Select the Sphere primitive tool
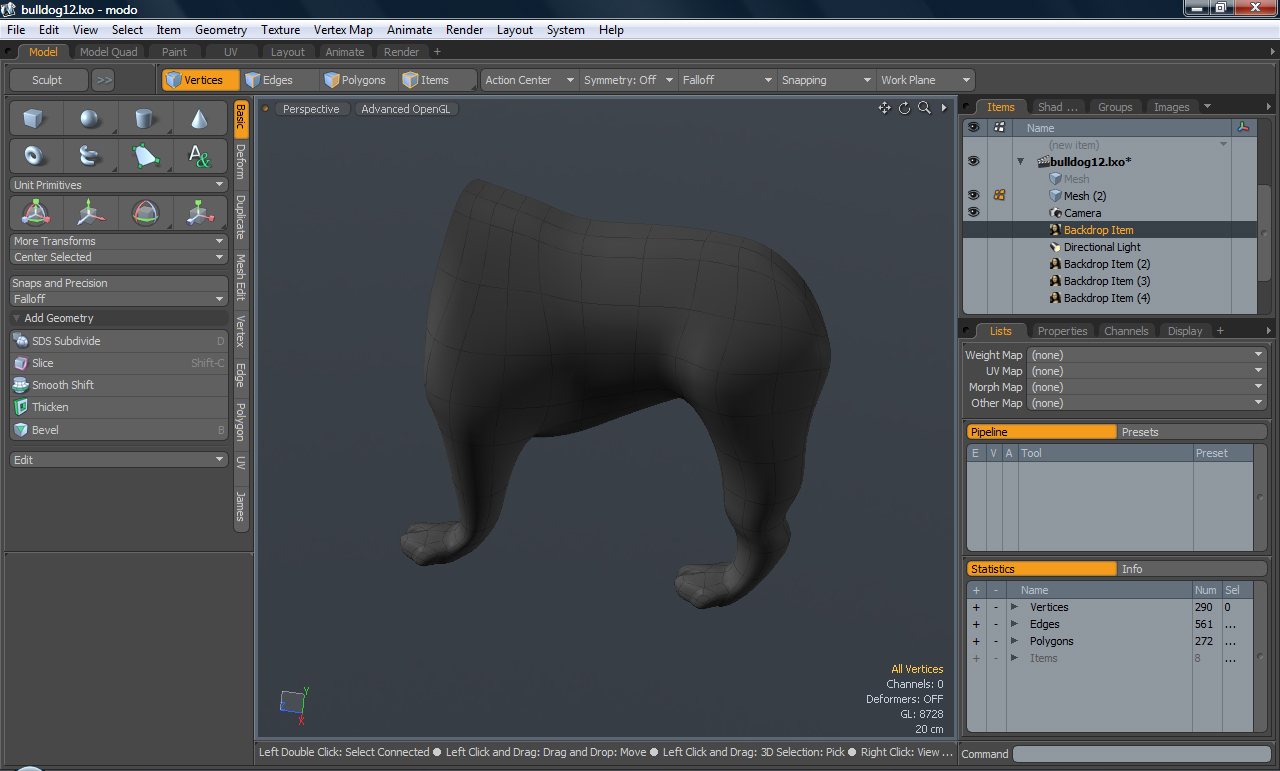1280x771 pixels. pyautogui.click(x=90, y=119)
